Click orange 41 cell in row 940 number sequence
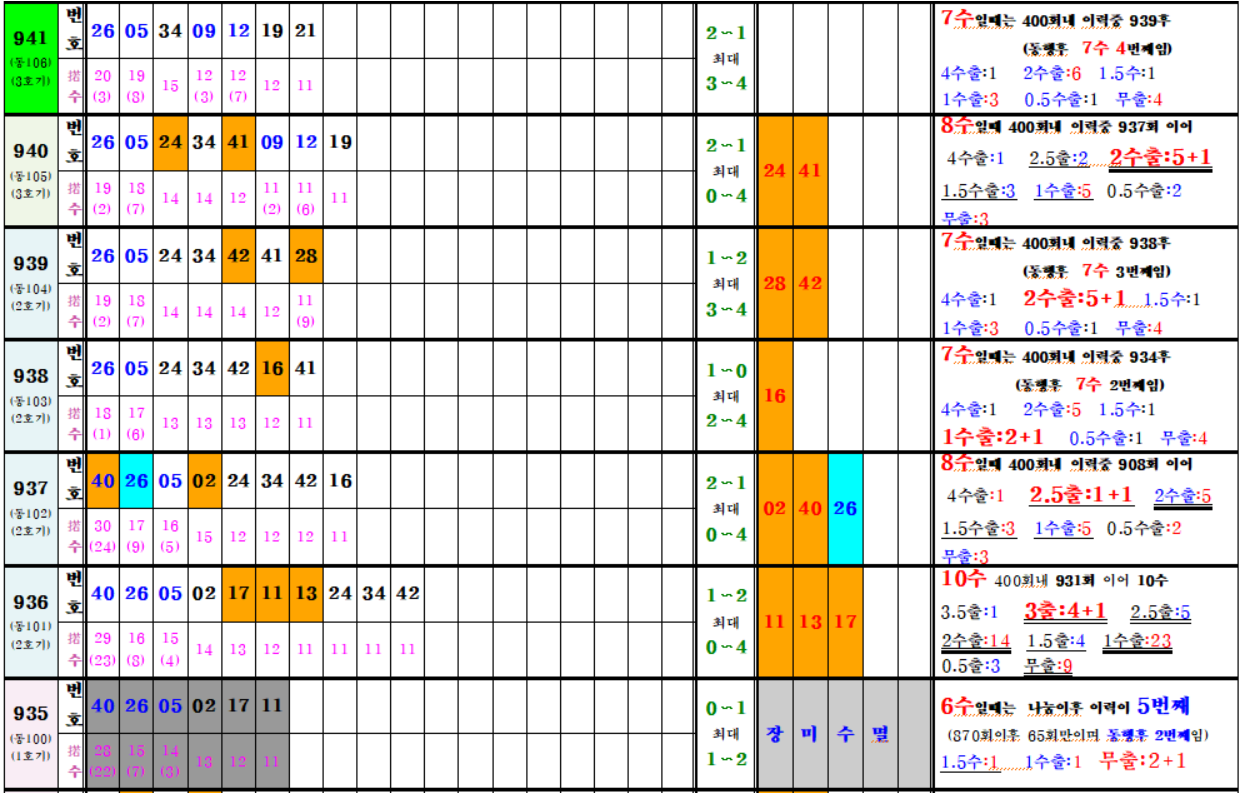The height and width of the screenshot is (794, 1242). (x=238, y=142)
